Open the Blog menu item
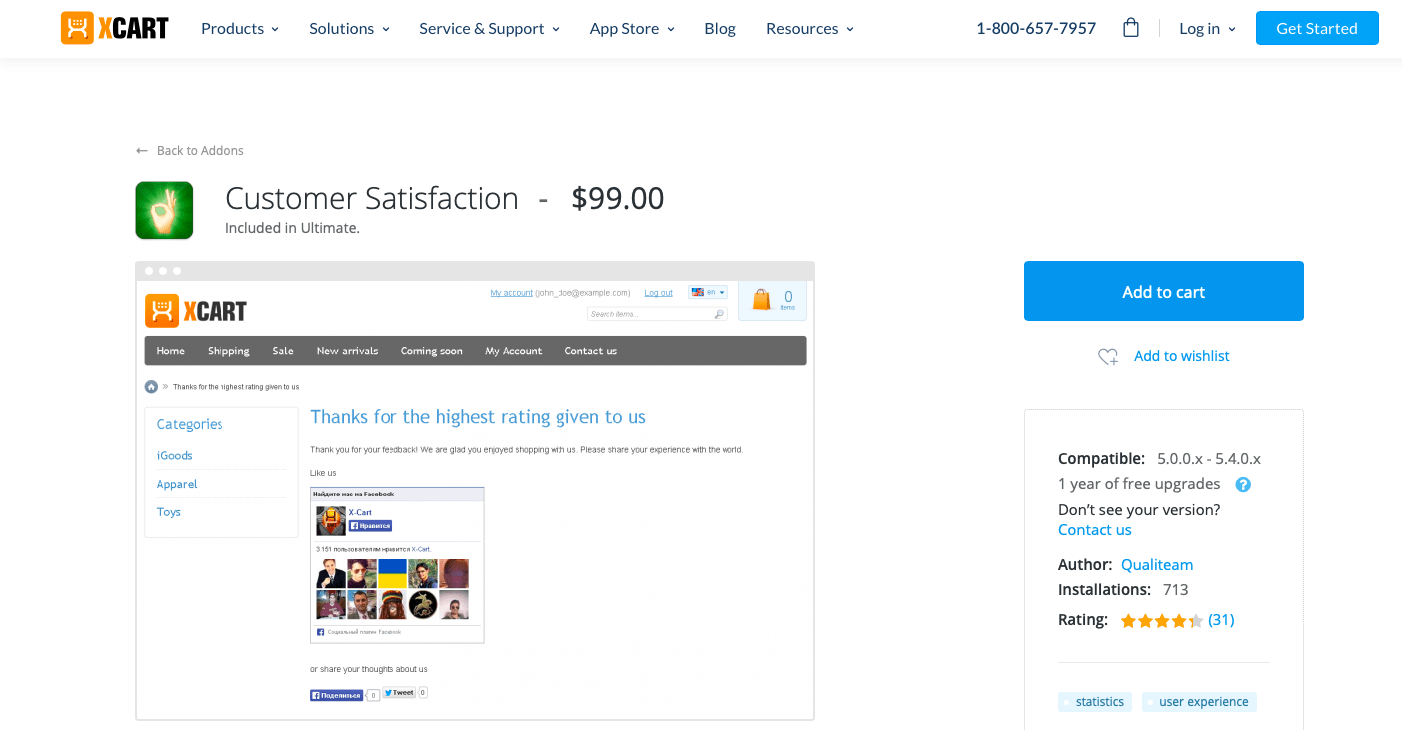The width and height of the screenshot is (1402, 730). (x=719, y=28)
